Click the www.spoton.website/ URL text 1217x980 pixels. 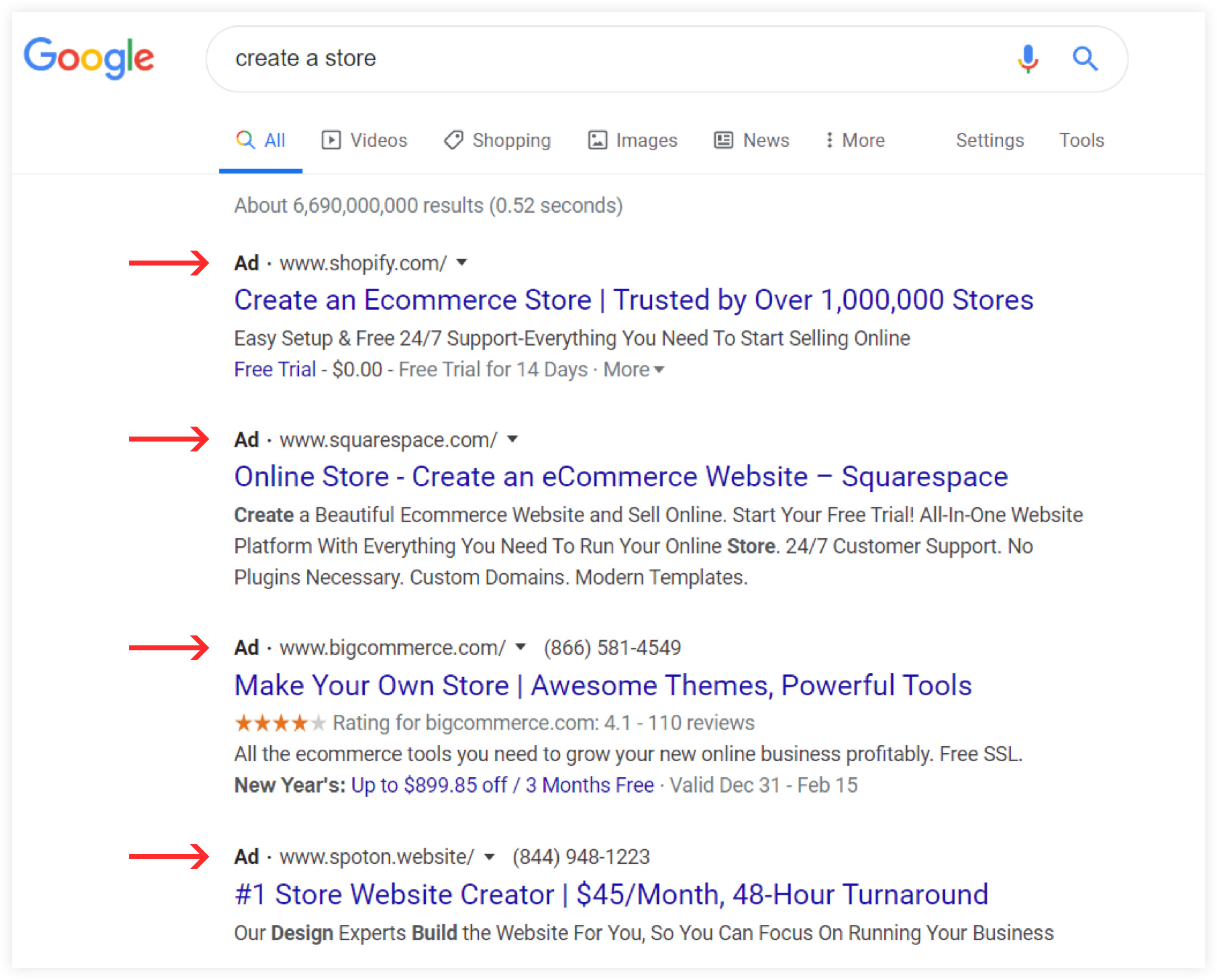[377, 857]
